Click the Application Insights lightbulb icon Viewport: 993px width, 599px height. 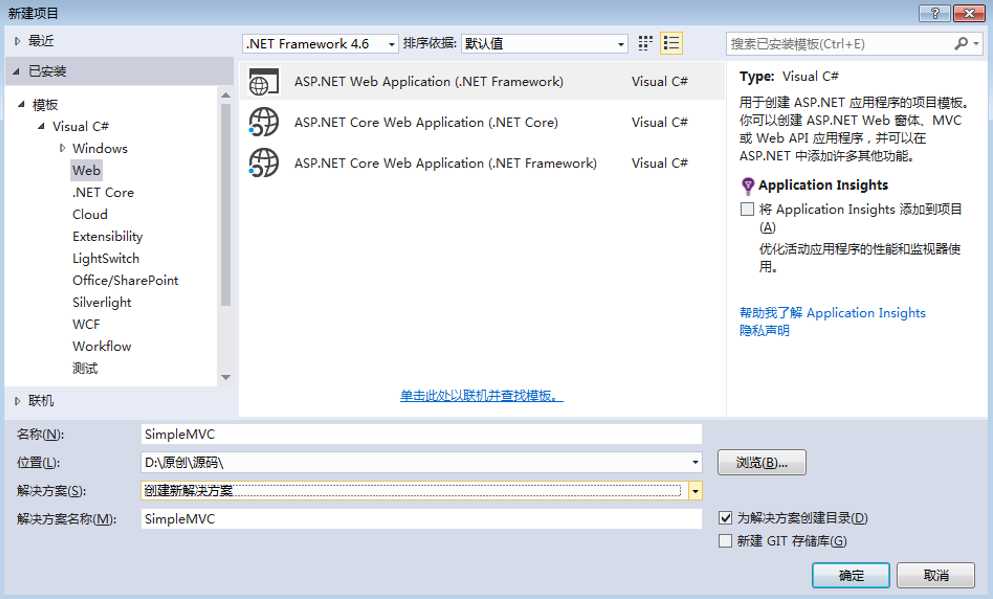pyautogui.click(x=747, y=186)
